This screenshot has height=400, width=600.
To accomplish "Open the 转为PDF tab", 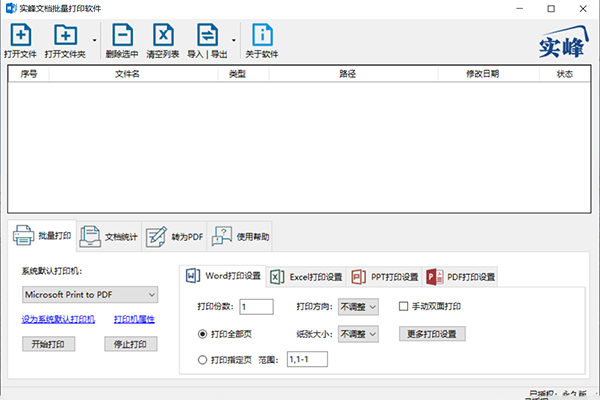I will click(174, 236).
